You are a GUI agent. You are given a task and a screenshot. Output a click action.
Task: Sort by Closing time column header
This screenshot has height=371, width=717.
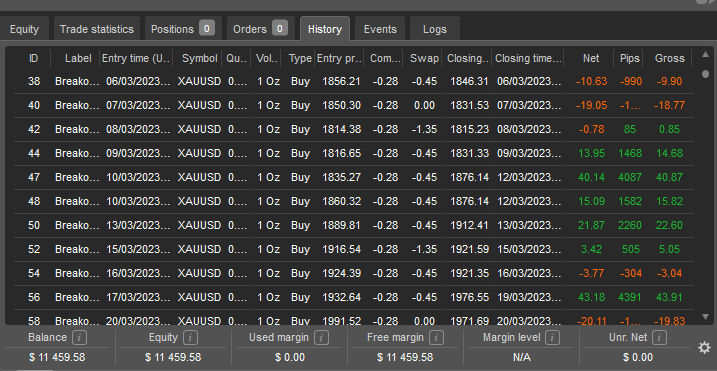click(x=528, y=58)
